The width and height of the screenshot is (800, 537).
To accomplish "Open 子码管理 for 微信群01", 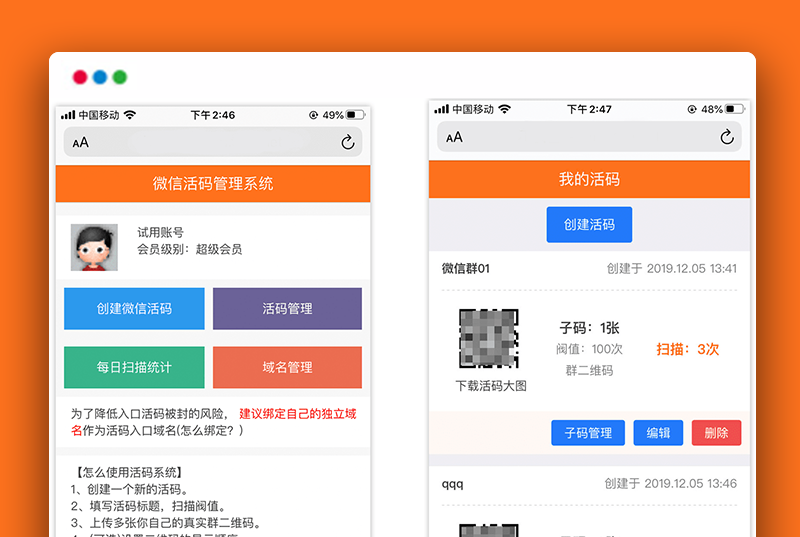I will (588, 433).
